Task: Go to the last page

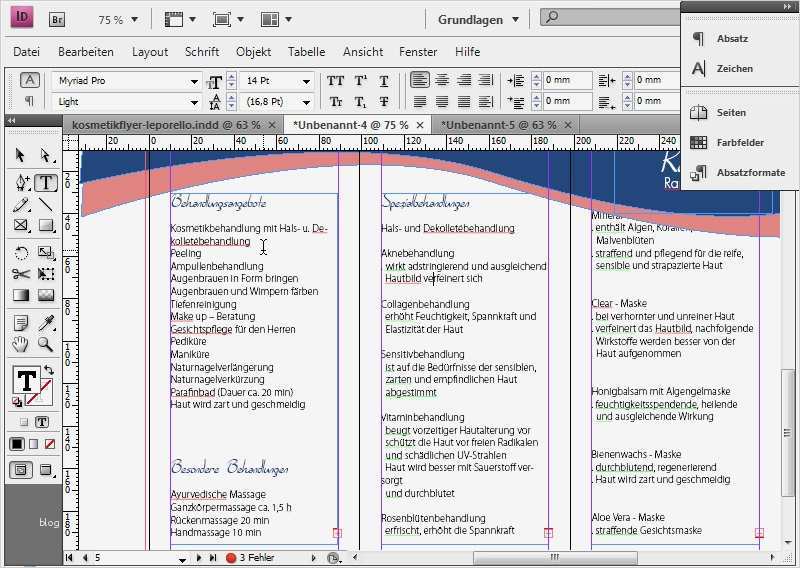Action: point(213,558)
